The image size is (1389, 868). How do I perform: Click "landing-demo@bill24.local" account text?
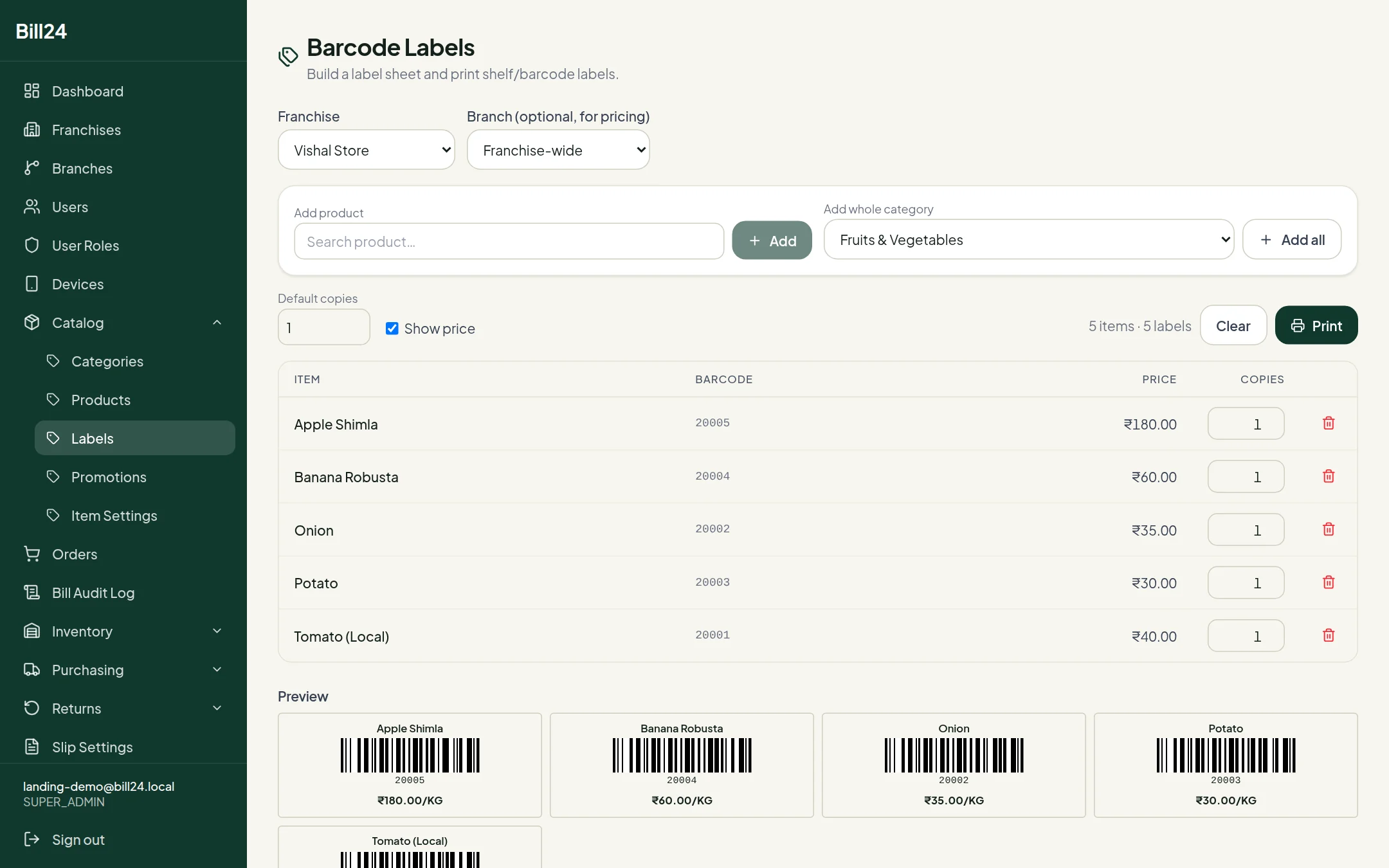(x=99, y=786)
